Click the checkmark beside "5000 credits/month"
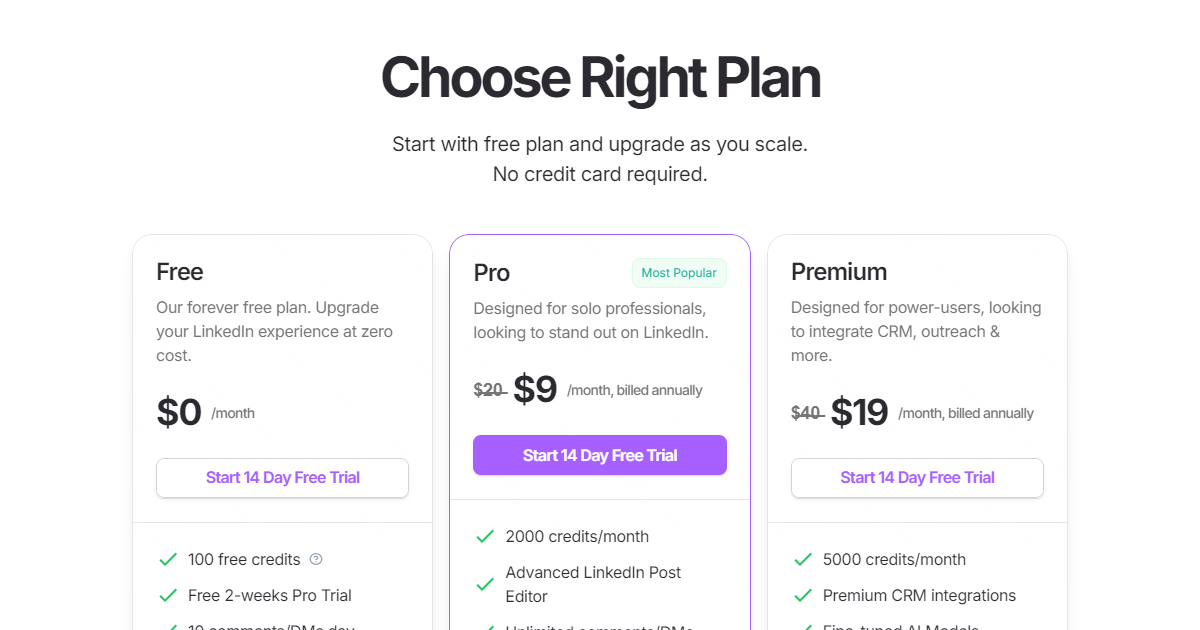The height and width of the screenshot is (630, 1200). [802, 559]
